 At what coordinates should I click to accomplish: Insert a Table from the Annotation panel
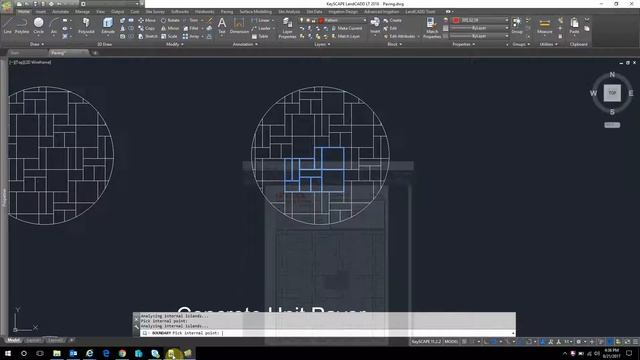(260, 36)
